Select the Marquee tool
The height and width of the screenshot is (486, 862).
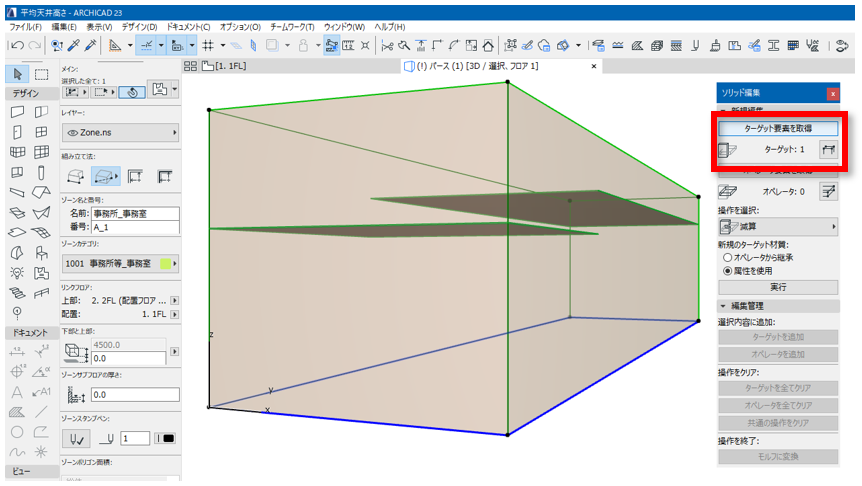pyautogui.click(x=42, y=74)
